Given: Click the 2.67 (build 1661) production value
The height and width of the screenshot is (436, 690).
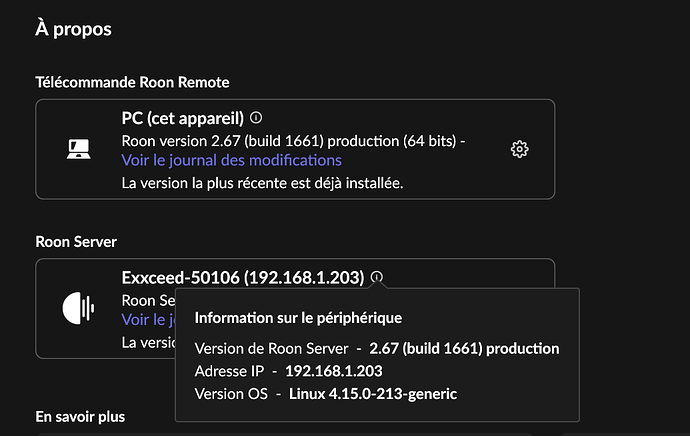Looking at the screenshot, I should pos(464,348).
